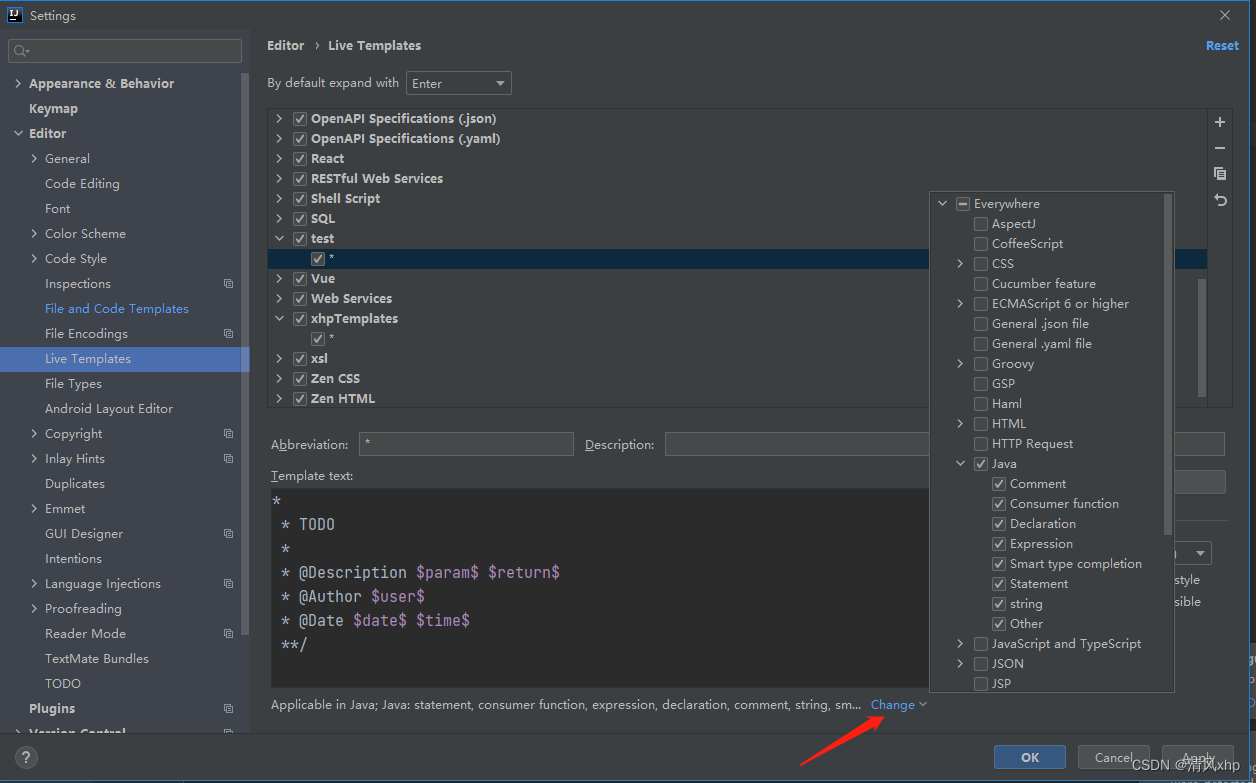Open the 'By default expand with' dropdown
The width and height of the screenshot is (1256, 783).
click(458, 84)
